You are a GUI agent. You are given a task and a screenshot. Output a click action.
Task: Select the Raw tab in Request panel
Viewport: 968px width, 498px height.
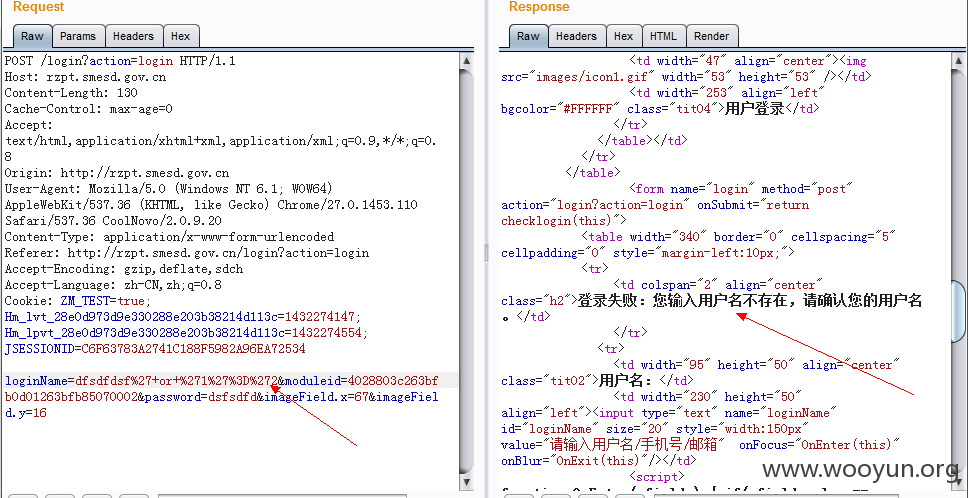tap(32, 36)
